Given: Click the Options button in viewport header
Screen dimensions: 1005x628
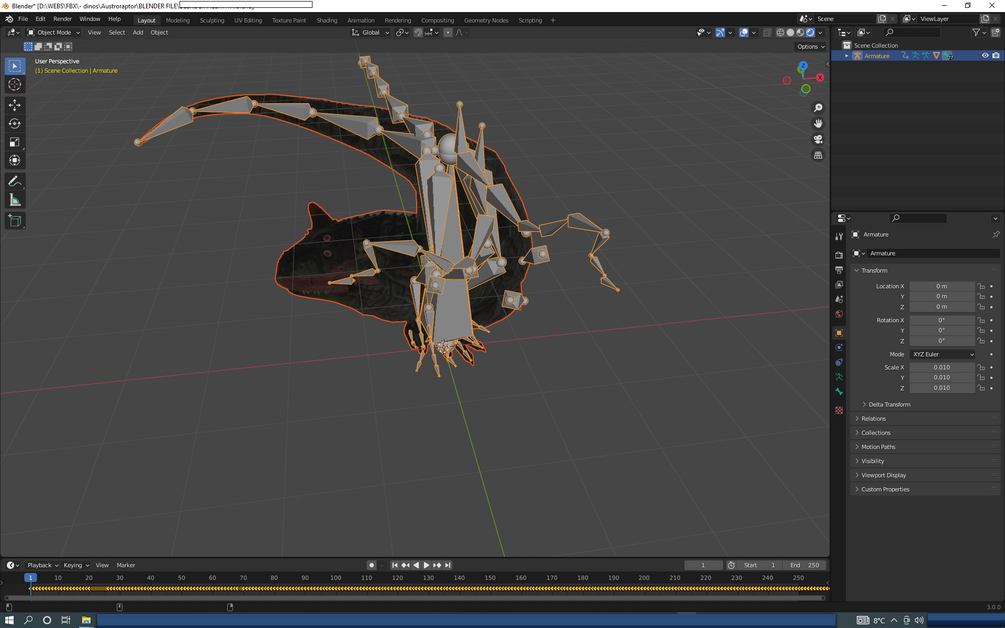Looking at the screenshot, I should click(810, 46).
